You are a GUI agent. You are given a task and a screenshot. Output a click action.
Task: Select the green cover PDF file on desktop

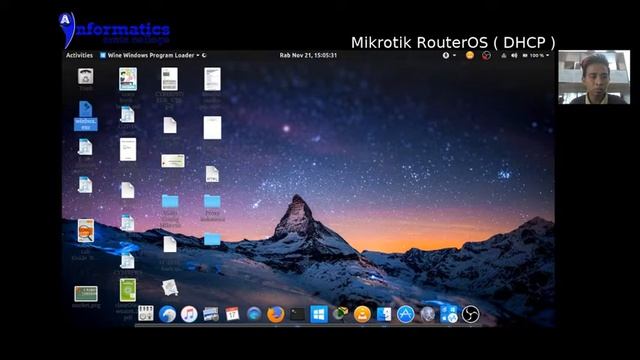pyautogui.click(x=128, y=290)
